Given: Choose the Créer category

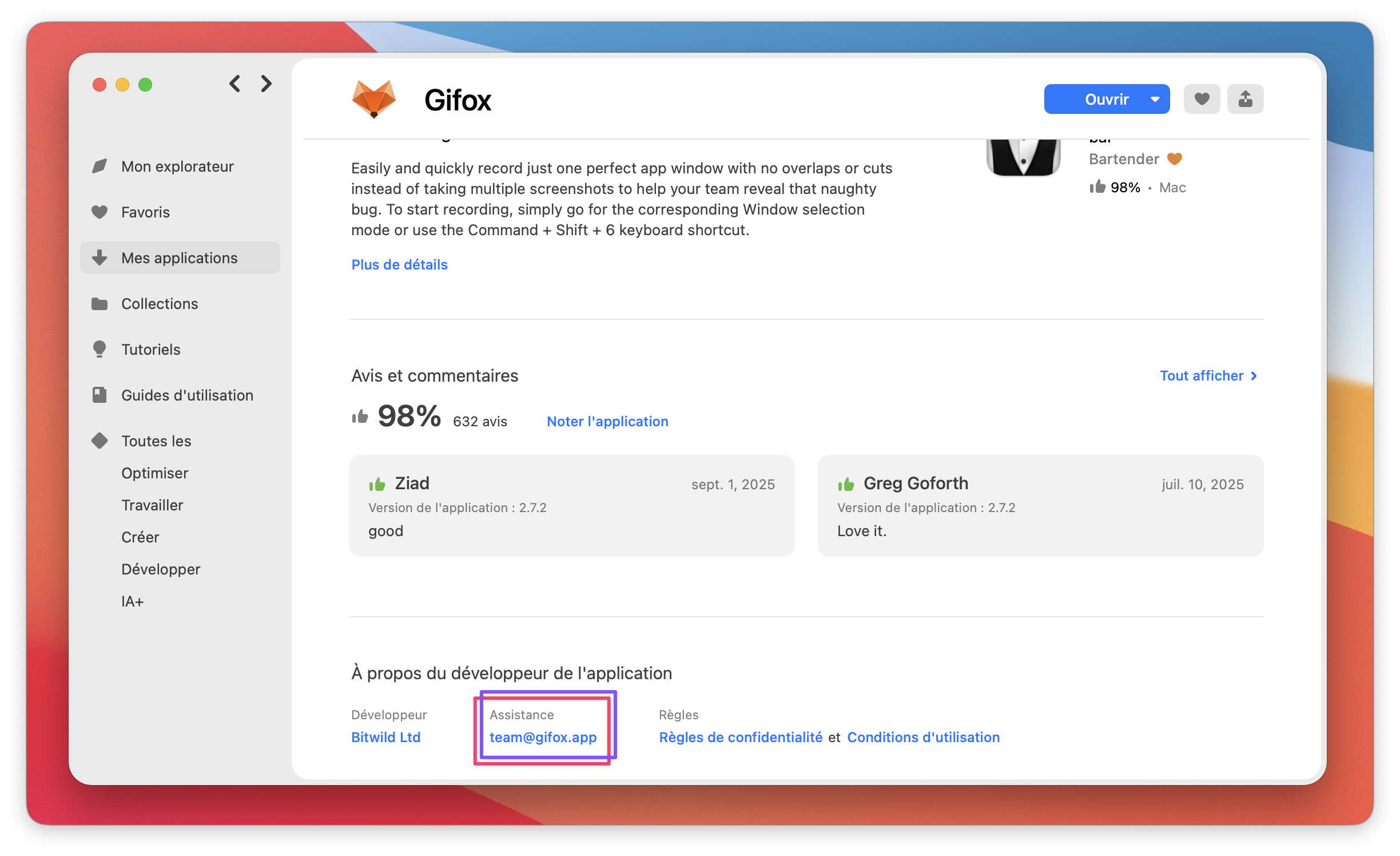Looking at the screenshot, I should click(x=140, y=537).
